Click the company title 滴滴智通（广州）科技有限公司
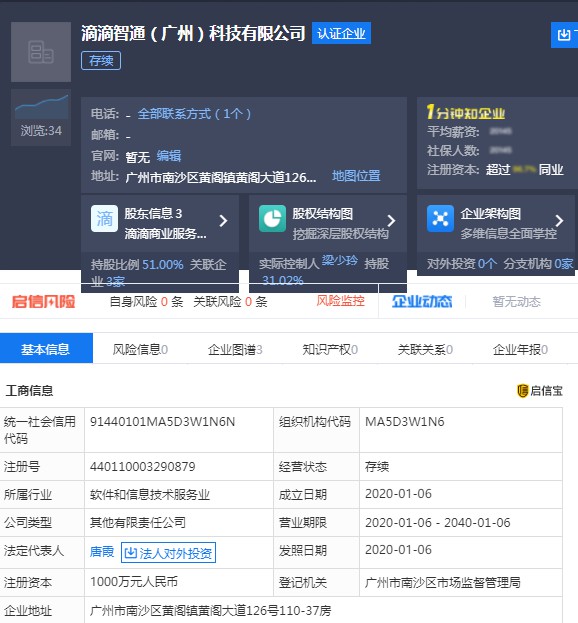This screenshot has height=623, width=578. tap(193, 33)
